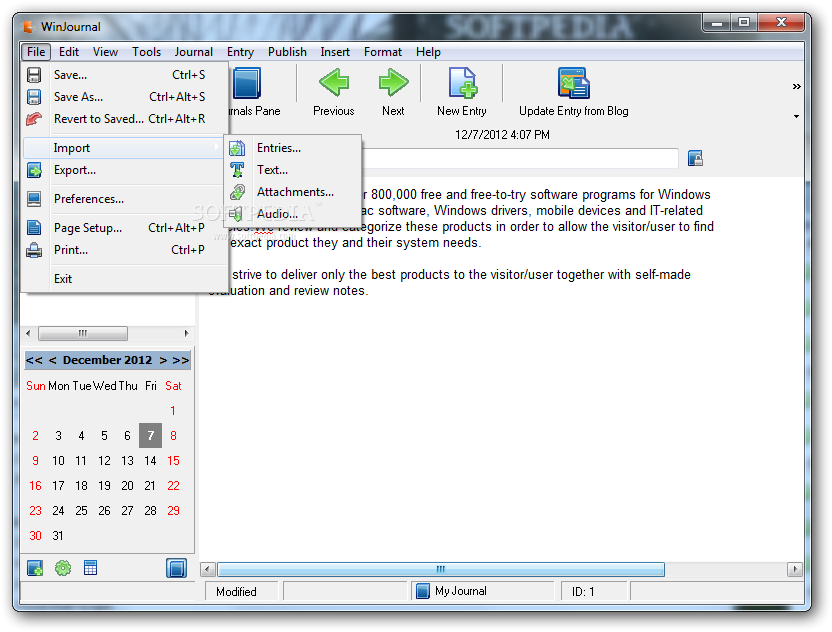
Task: Select December 25 in the calendar
Action: pyautogui.click(x=81, y=510)
